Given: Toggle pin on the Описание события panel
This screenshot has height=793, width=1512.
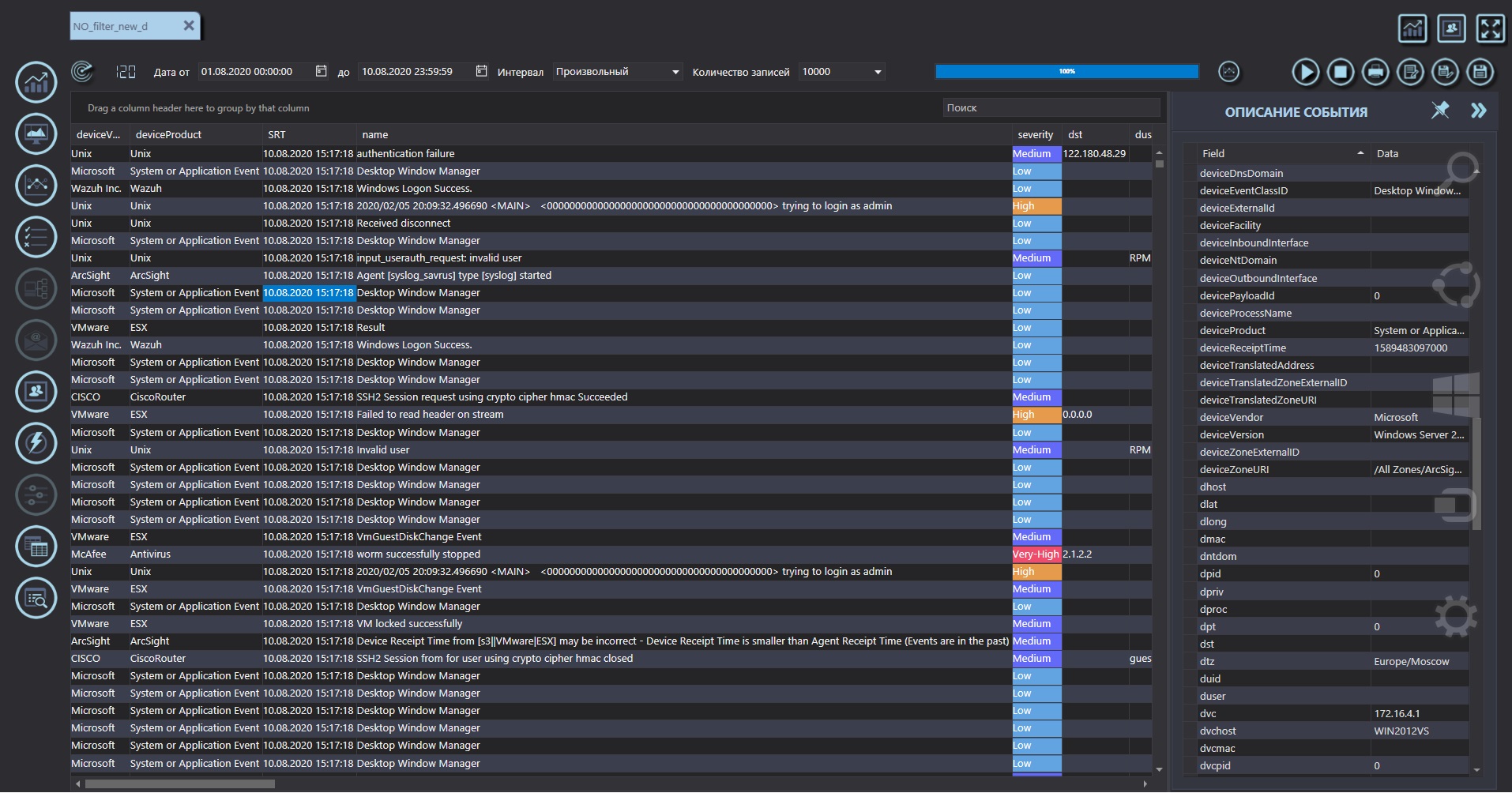Looking at the screenshot, I should [x=1440, y=111].
